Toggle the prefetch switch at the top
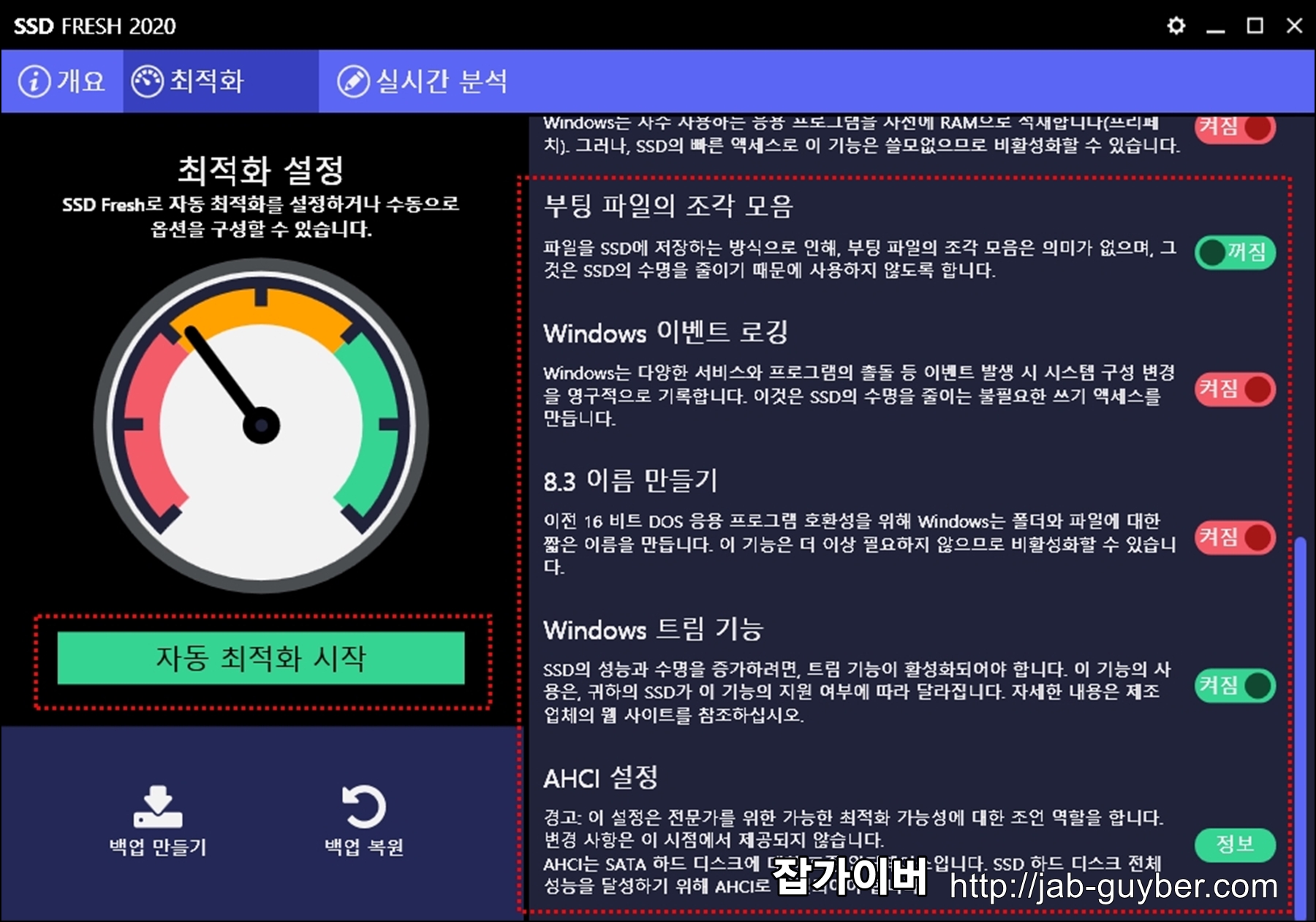 coord(1235,128)
